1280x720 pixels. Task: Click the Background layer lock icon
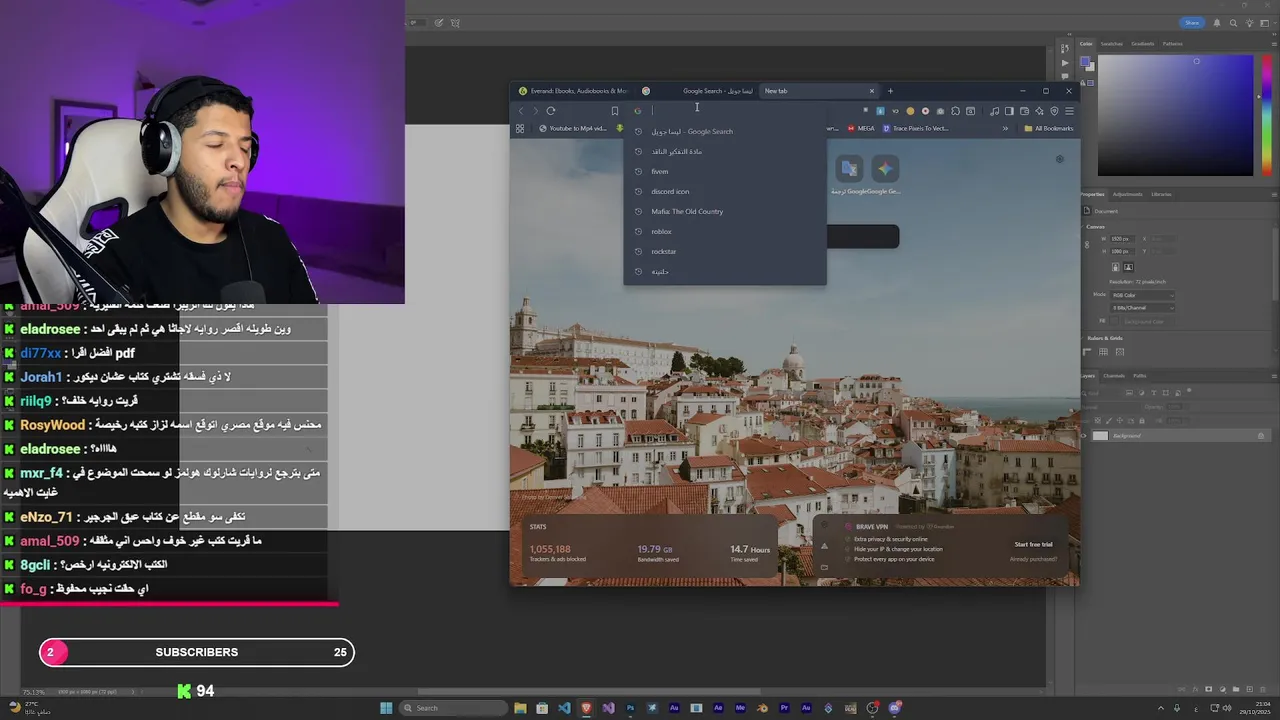click(x=1260, y=436)
